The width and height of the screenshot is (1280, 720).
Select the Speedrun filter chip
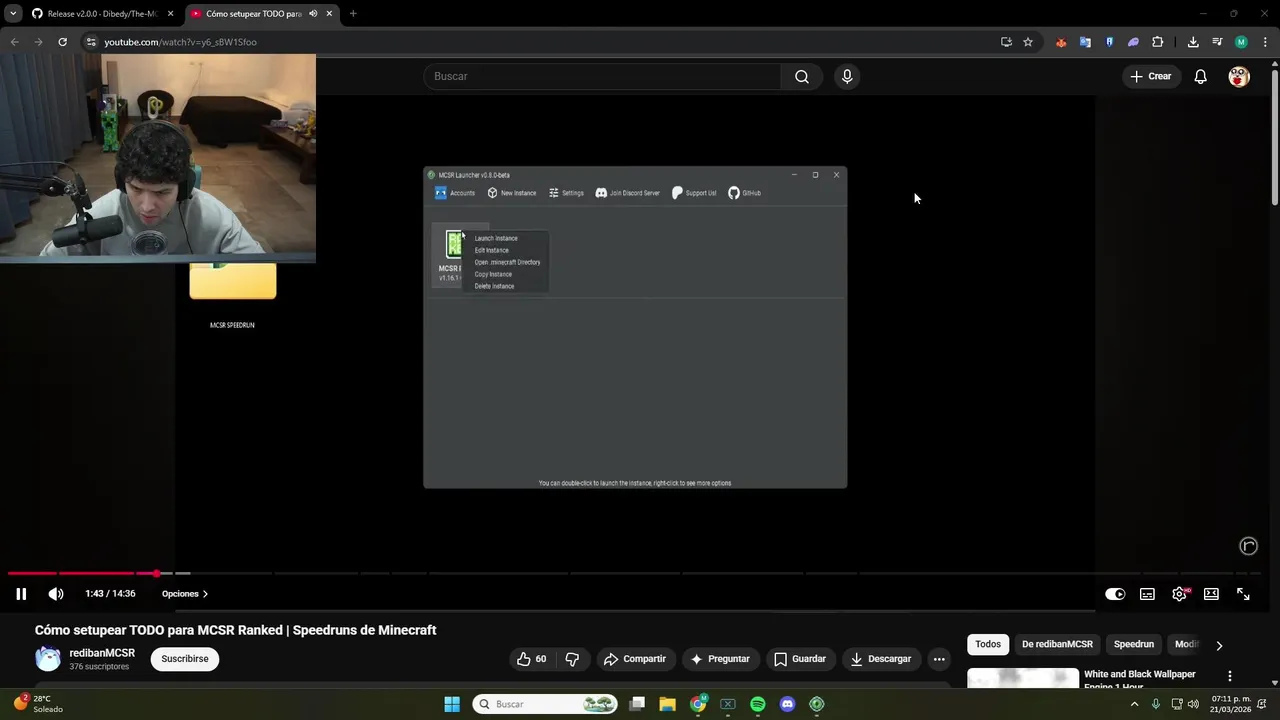click(x=1134, y=645)
